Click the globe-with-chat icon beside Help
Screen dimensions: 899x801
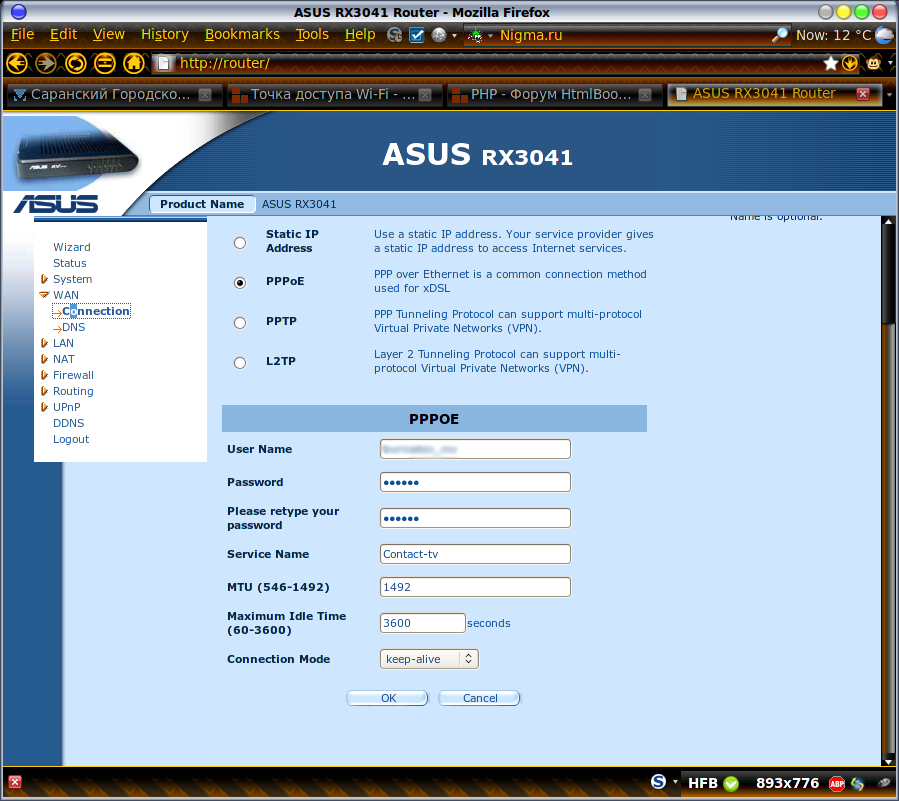click(x=394, y=35)
